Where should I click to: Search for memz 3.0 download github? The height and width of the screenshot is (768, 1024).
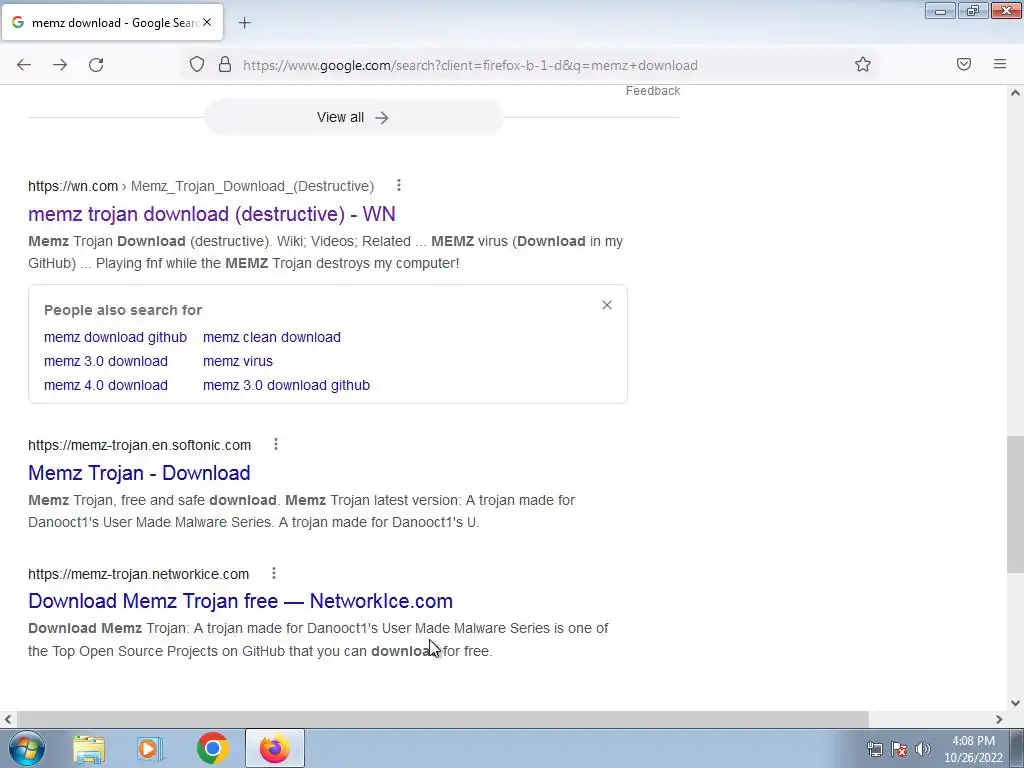[286, 385]
